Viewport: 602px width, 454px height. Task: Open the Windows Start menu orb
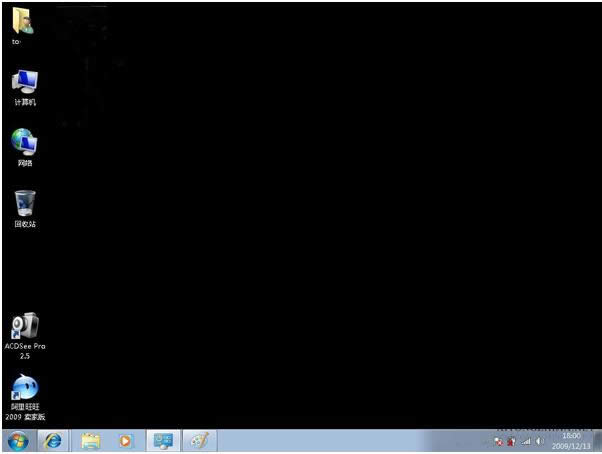pos(17,440)
